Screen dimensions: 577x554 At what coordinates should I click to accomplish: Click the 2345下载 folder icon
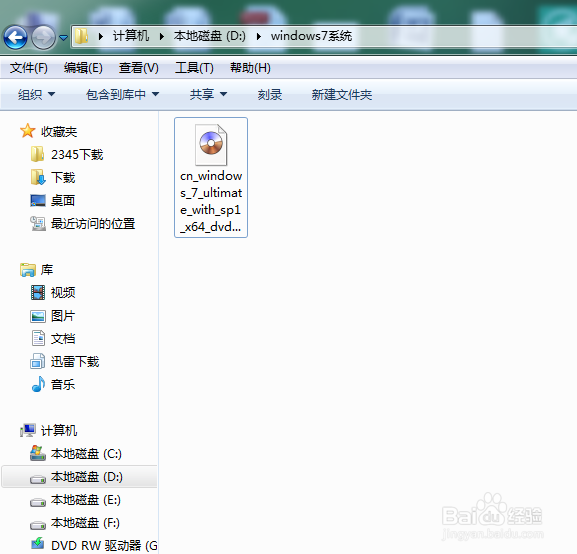(38, 154)
